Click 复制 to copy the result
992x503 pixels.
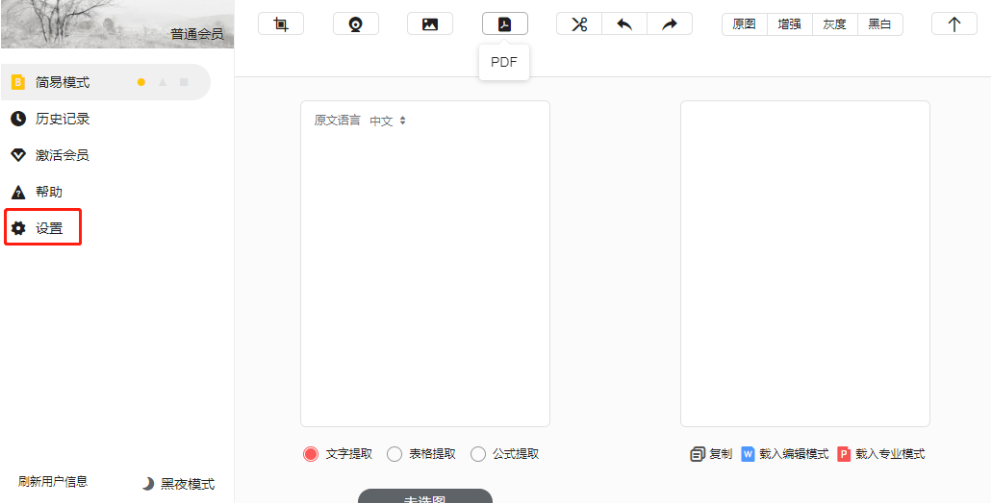tap(711, 454)
